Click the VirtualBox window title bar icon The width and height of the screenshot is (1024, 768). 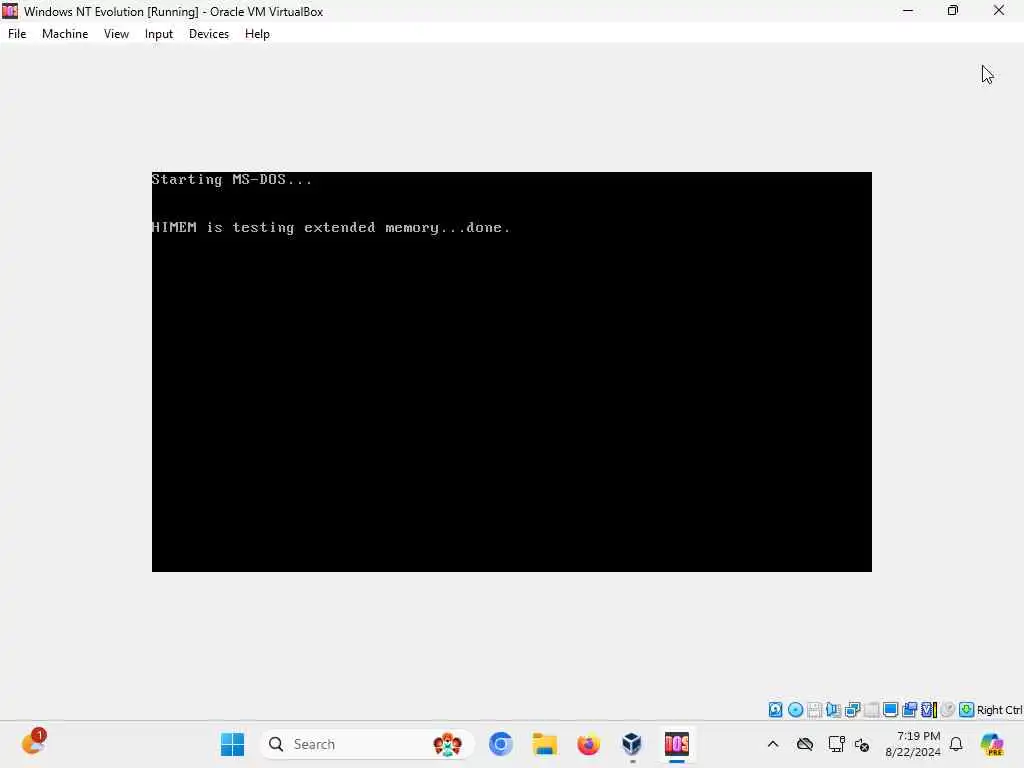tap(10, 11)
